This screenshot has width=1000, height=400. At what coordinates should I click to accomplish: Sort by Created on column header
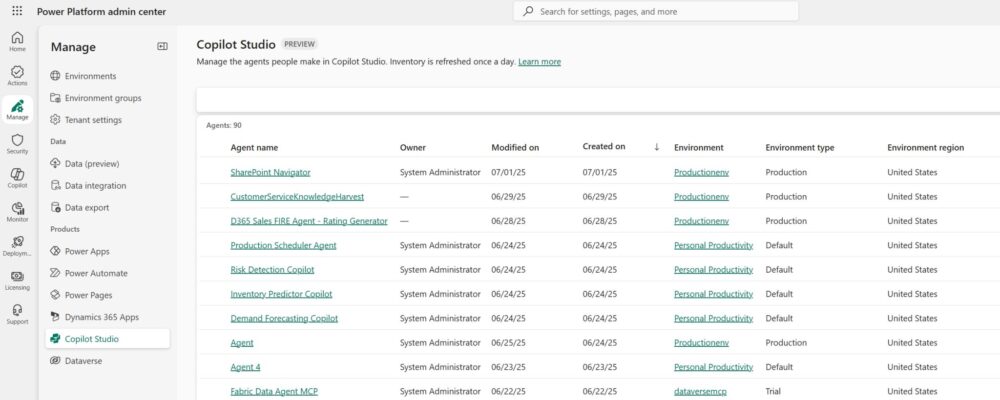[604, 146]
